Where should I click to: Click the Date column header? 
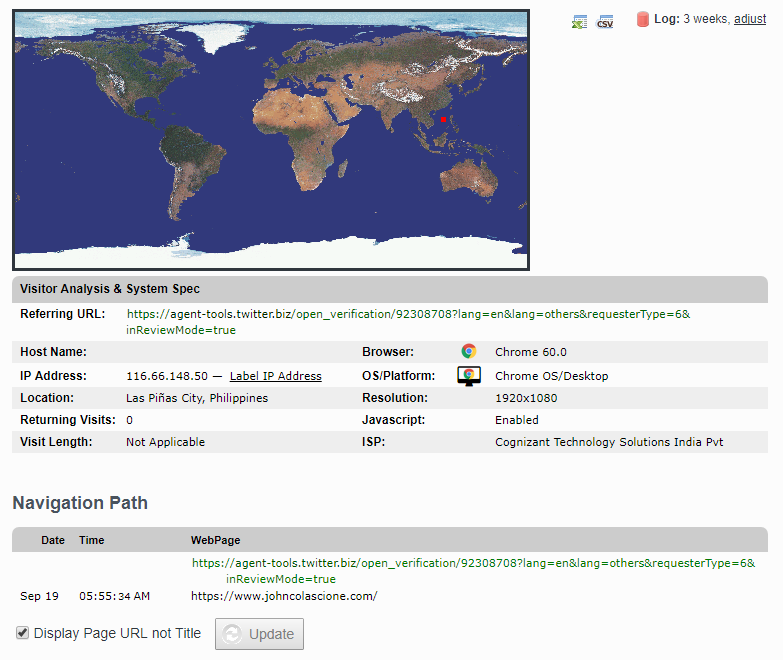[53, 540]
